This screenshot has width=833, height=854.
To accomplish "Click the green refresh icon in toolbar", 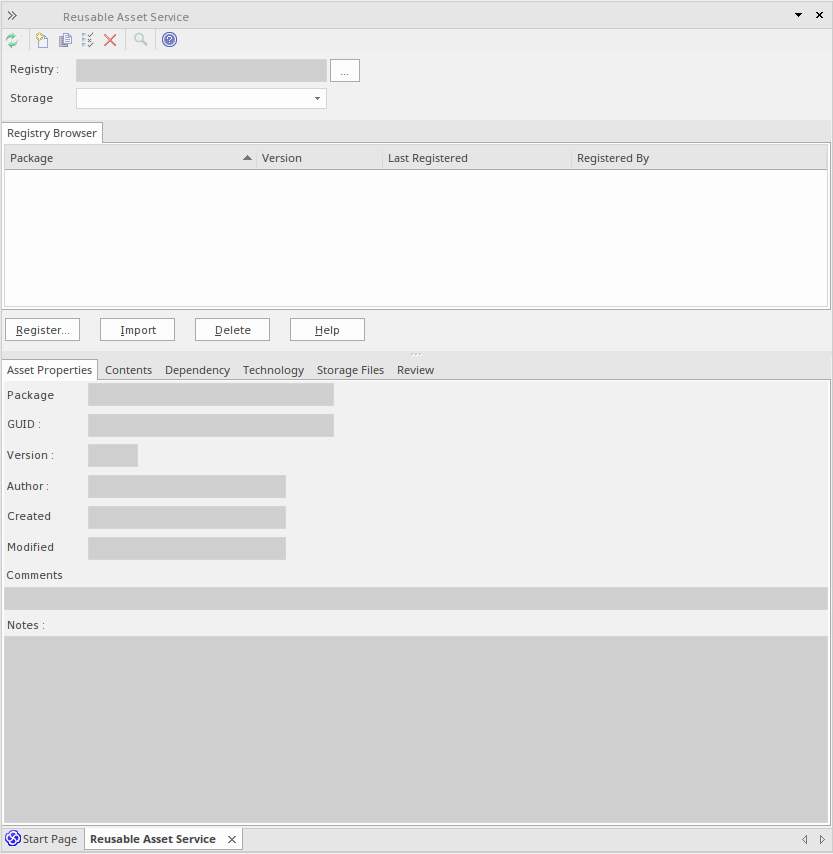I will pos(12,40).
